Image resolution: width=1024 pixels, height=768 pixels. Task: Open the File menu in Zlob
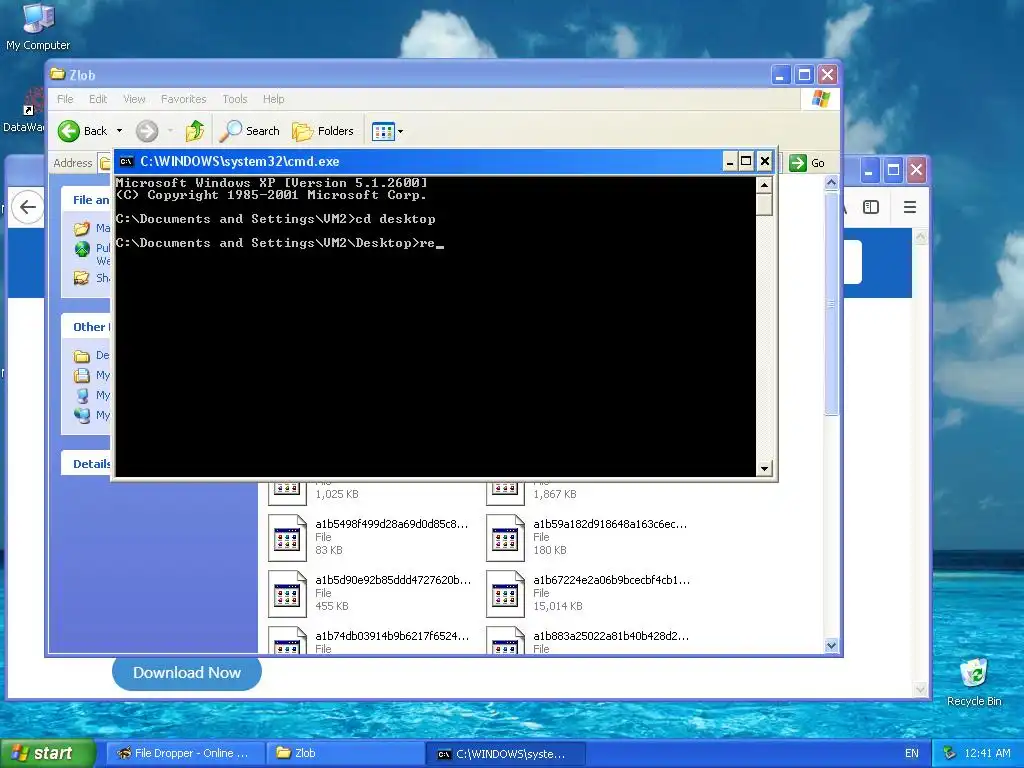click(65, 99)
